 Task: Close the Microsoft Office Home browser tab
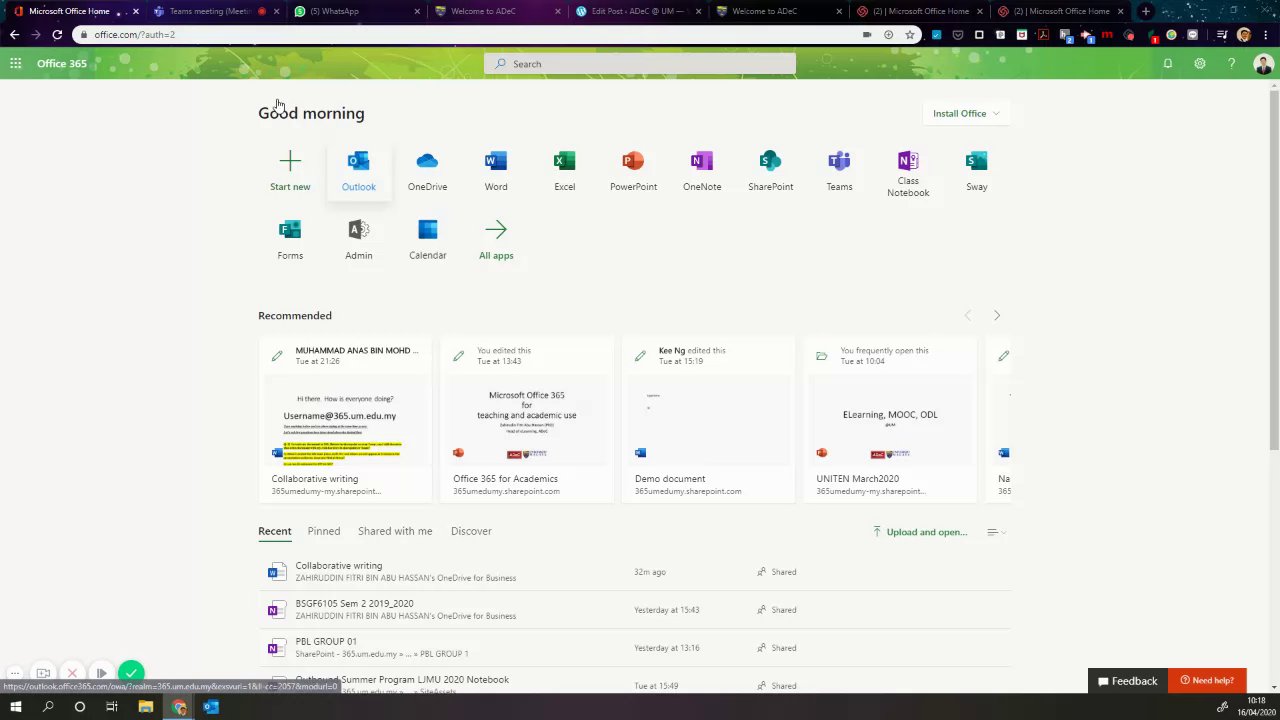click(135, 11)
